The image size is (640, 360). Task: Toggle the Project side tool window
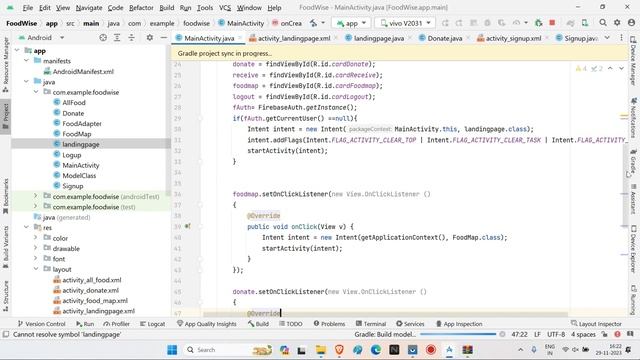(6, 116)
